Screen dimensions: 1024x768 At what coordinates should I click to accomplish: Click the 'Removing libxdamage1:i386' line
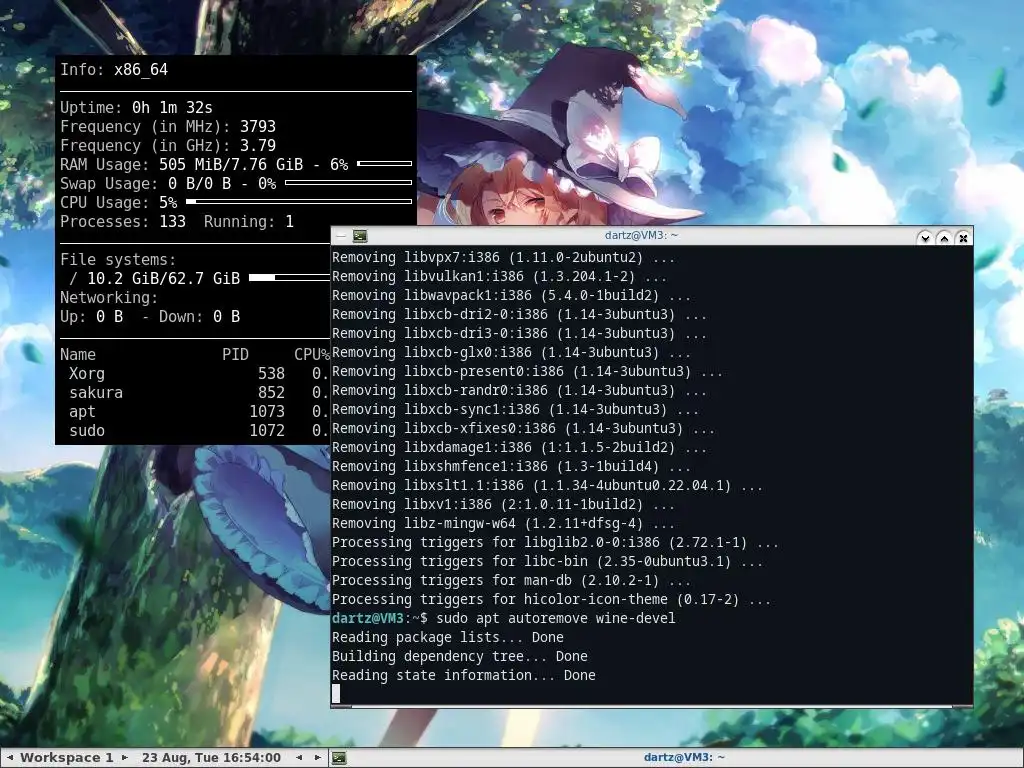519,447
